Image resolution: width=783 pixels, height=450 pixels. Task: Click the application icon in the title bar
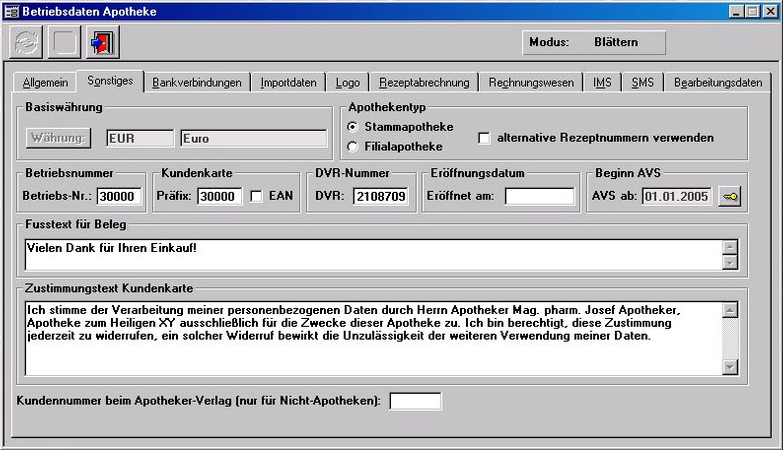point(10,10)
